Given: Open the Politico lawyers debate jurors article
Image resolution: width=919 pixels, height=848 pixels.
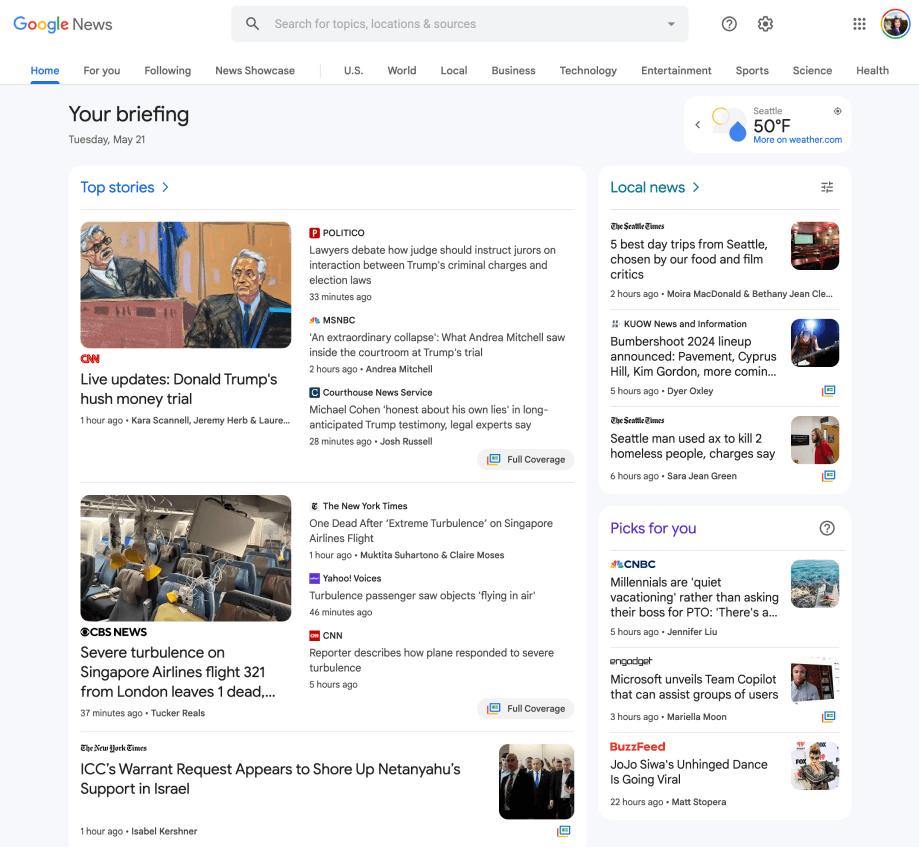Looking at the screenshot, I should click(x=433, y=265).
